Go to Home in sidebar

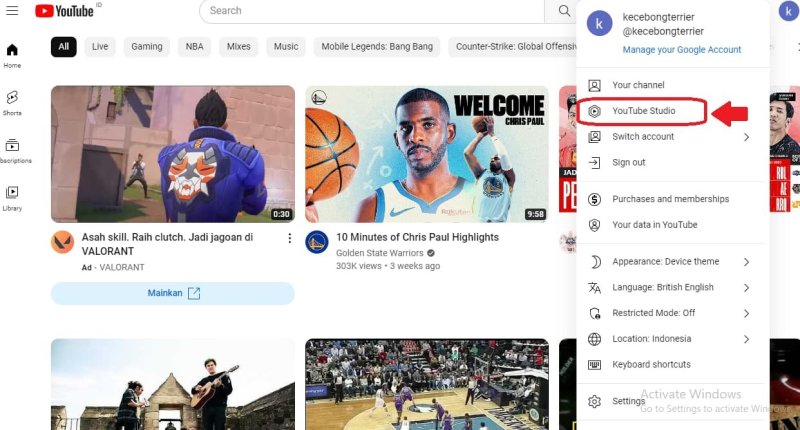coord(12,56)
